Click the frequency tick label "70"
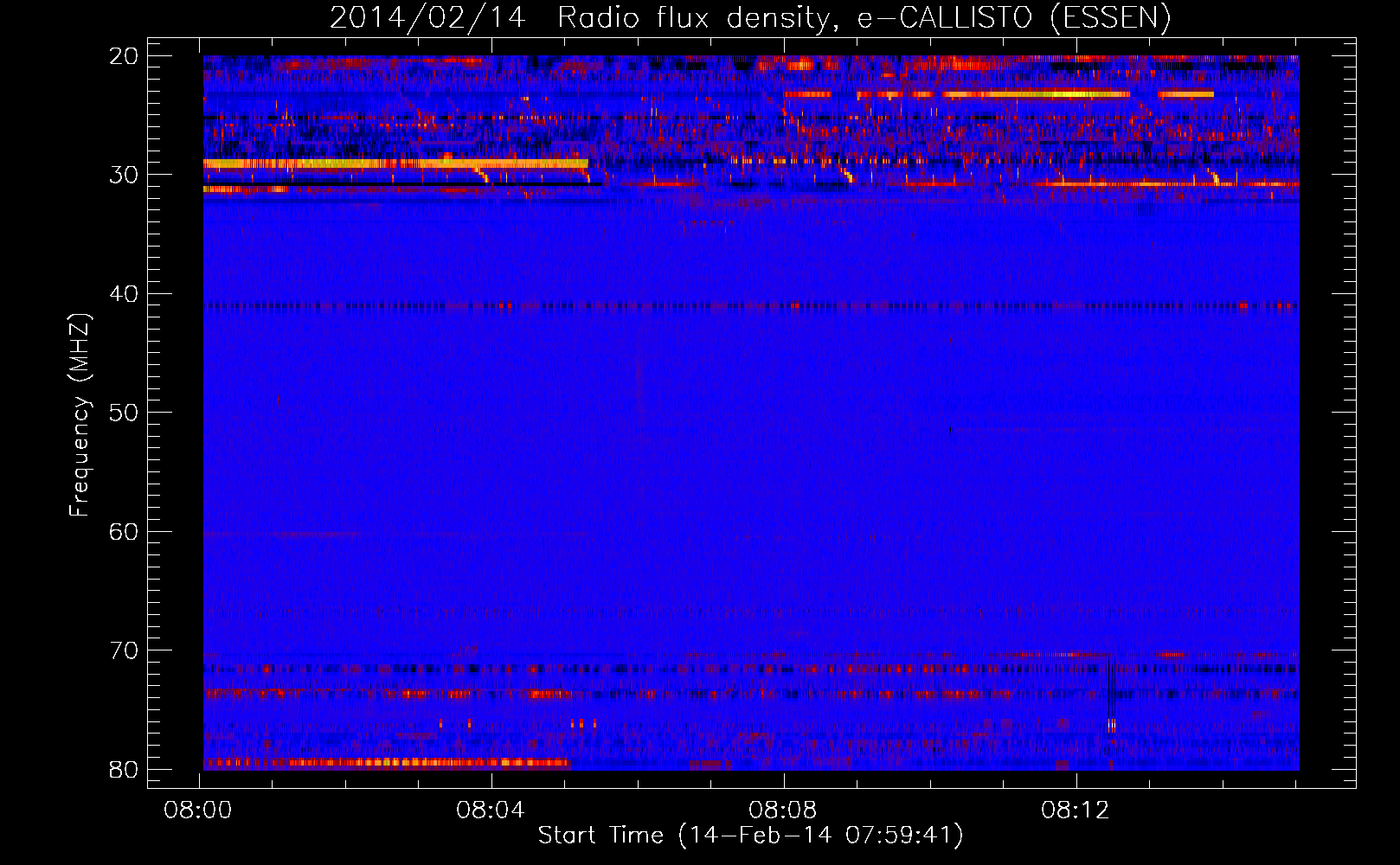 click(x=125, y=650)
